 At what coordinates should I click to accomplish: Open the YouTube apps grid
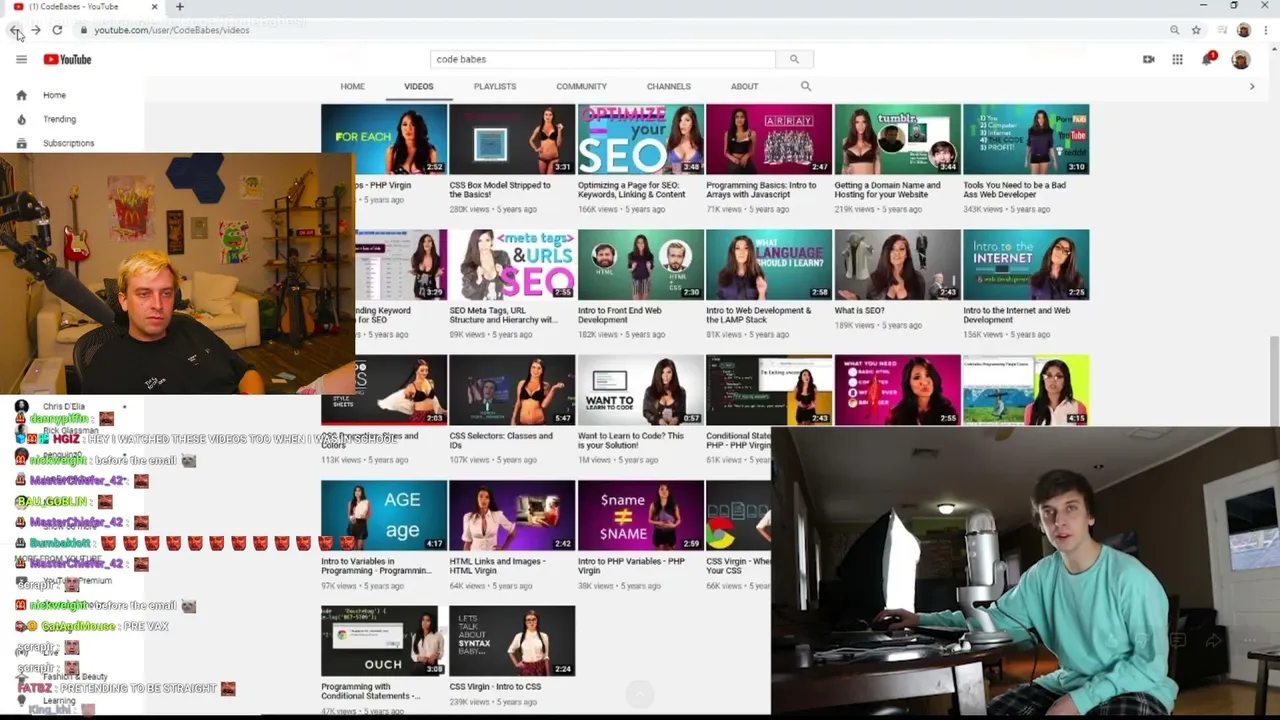1178,60
